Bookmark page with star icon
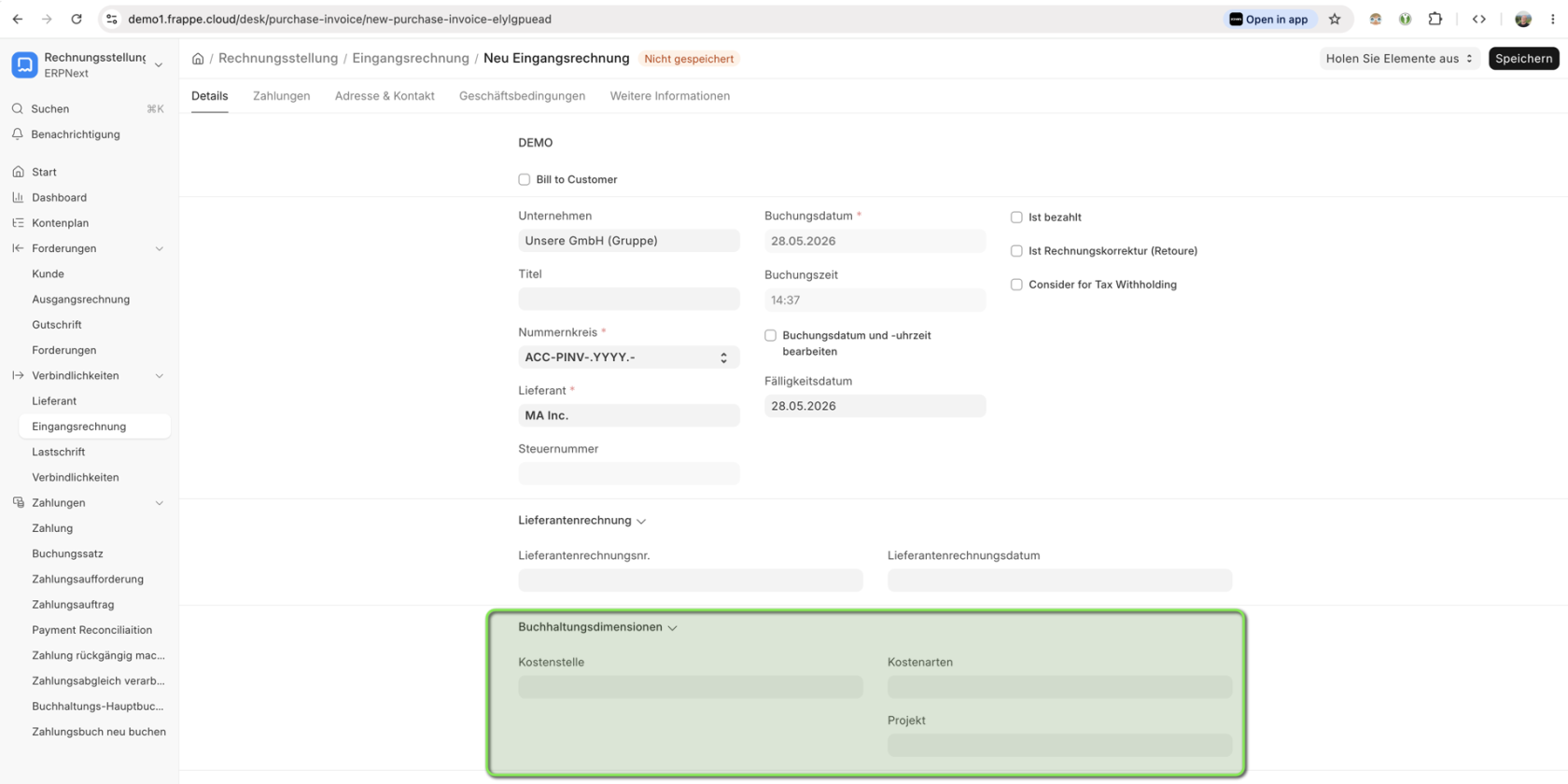This screenshot has height=784, width=1568. coord(1335,19)
